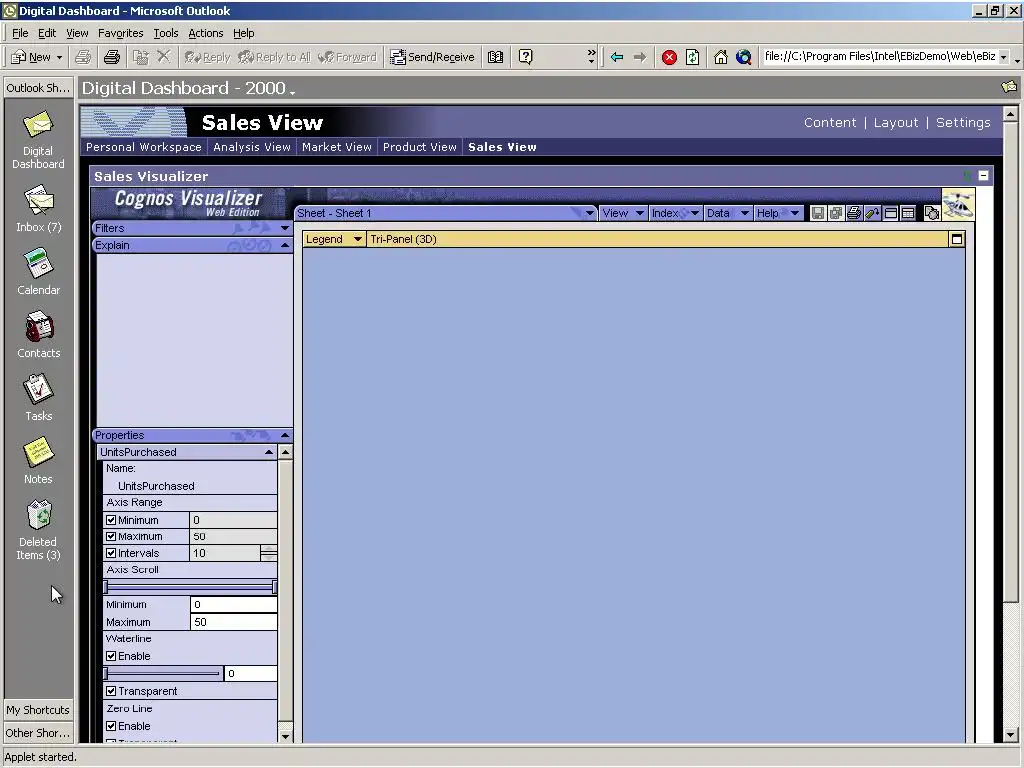The image size is (1024, 768).
Task: Collapse the Explain panel
Action: coord(285,245)
